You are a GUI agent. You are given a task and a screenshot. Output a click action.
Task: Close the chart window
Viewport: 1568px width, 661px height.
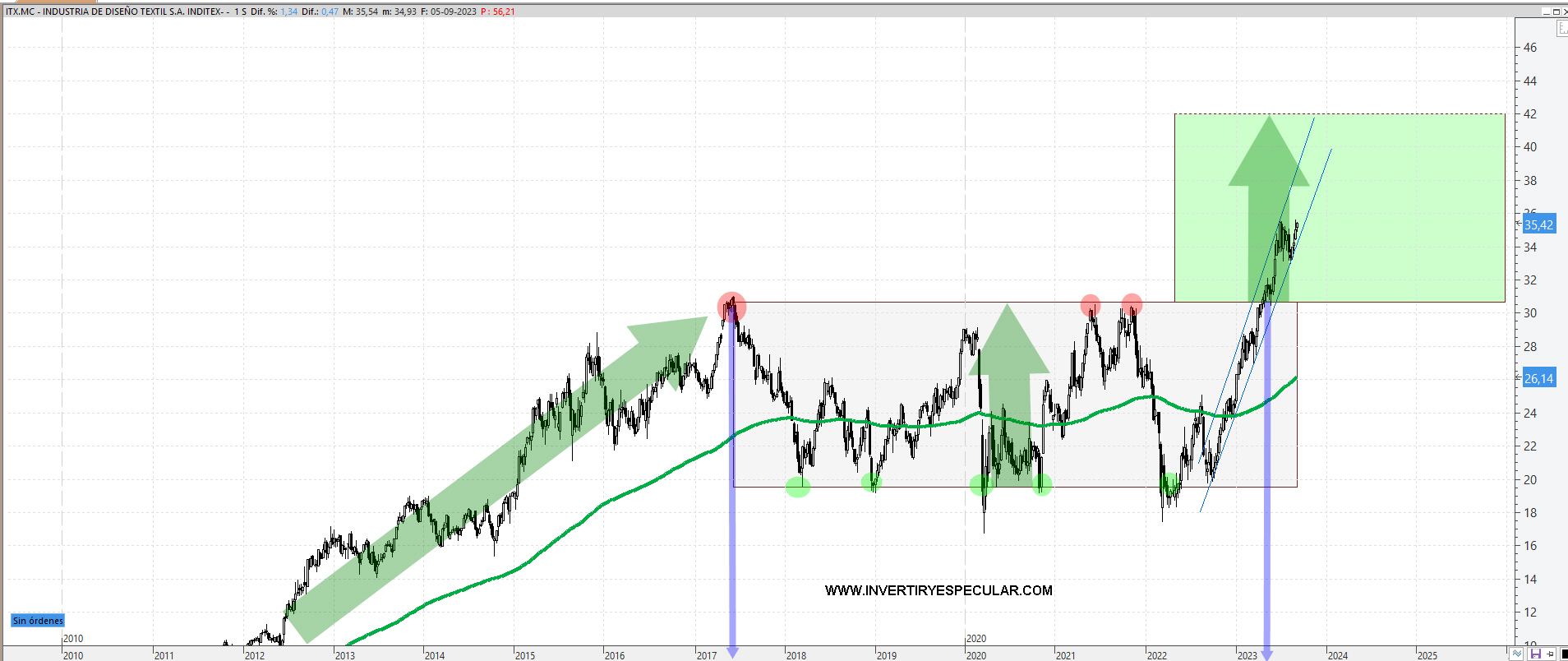[x=1564, y=12]
